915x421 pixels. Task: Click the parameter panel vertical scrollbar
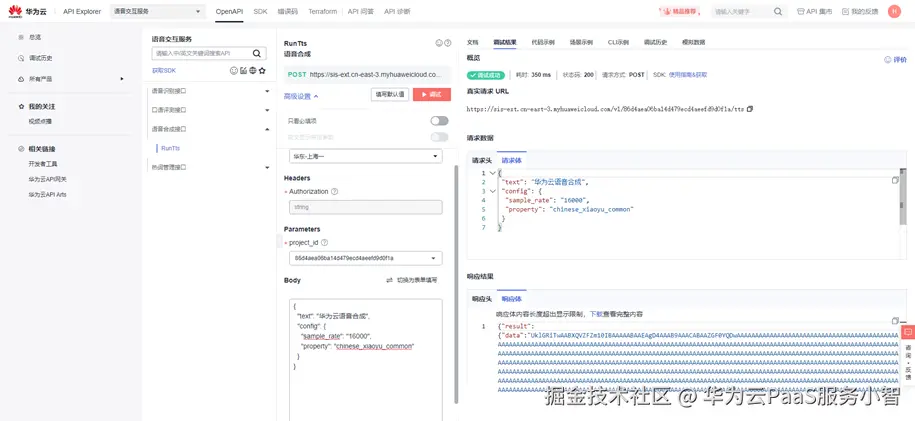click(x=456, y=283)
